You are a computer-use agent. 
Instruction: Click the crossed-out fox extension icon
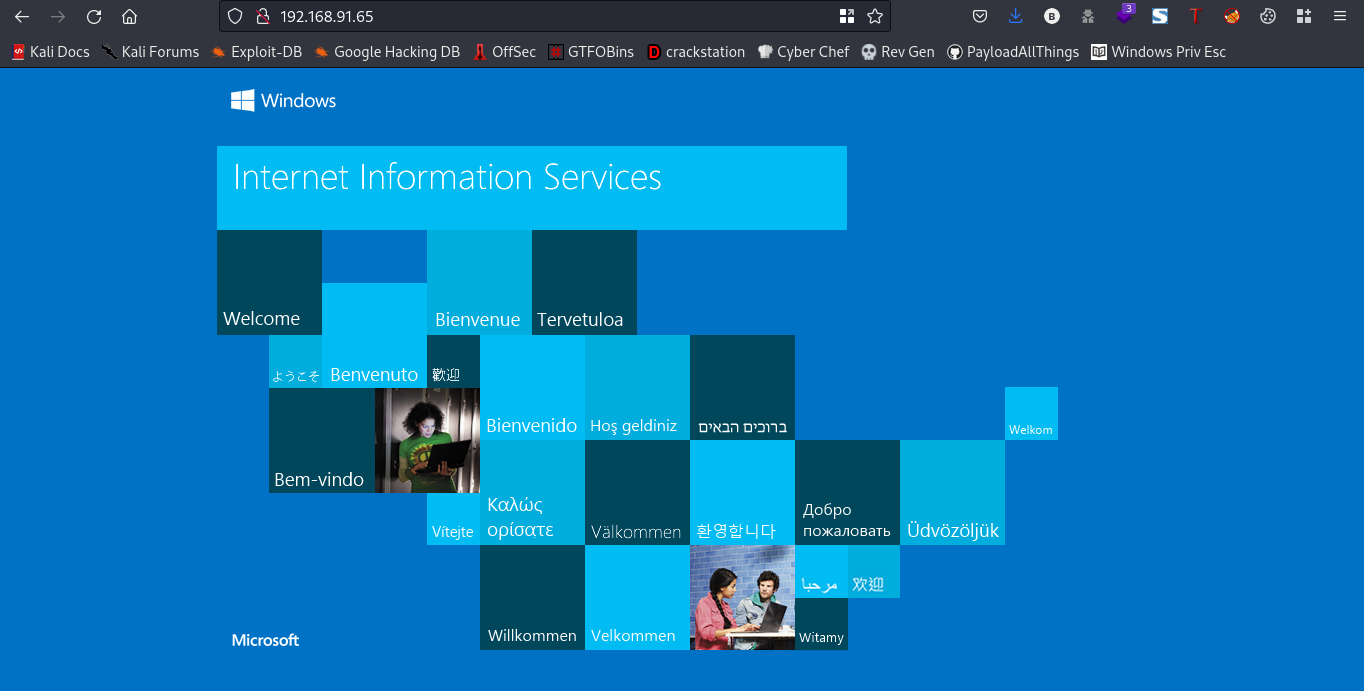1232,16
